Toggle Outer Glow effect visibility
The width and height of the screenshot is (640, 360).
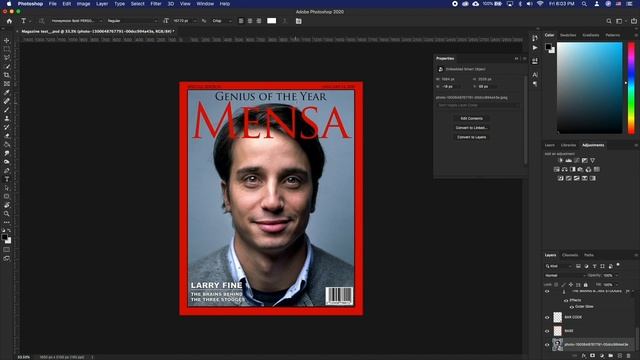[x=571, y=307]
